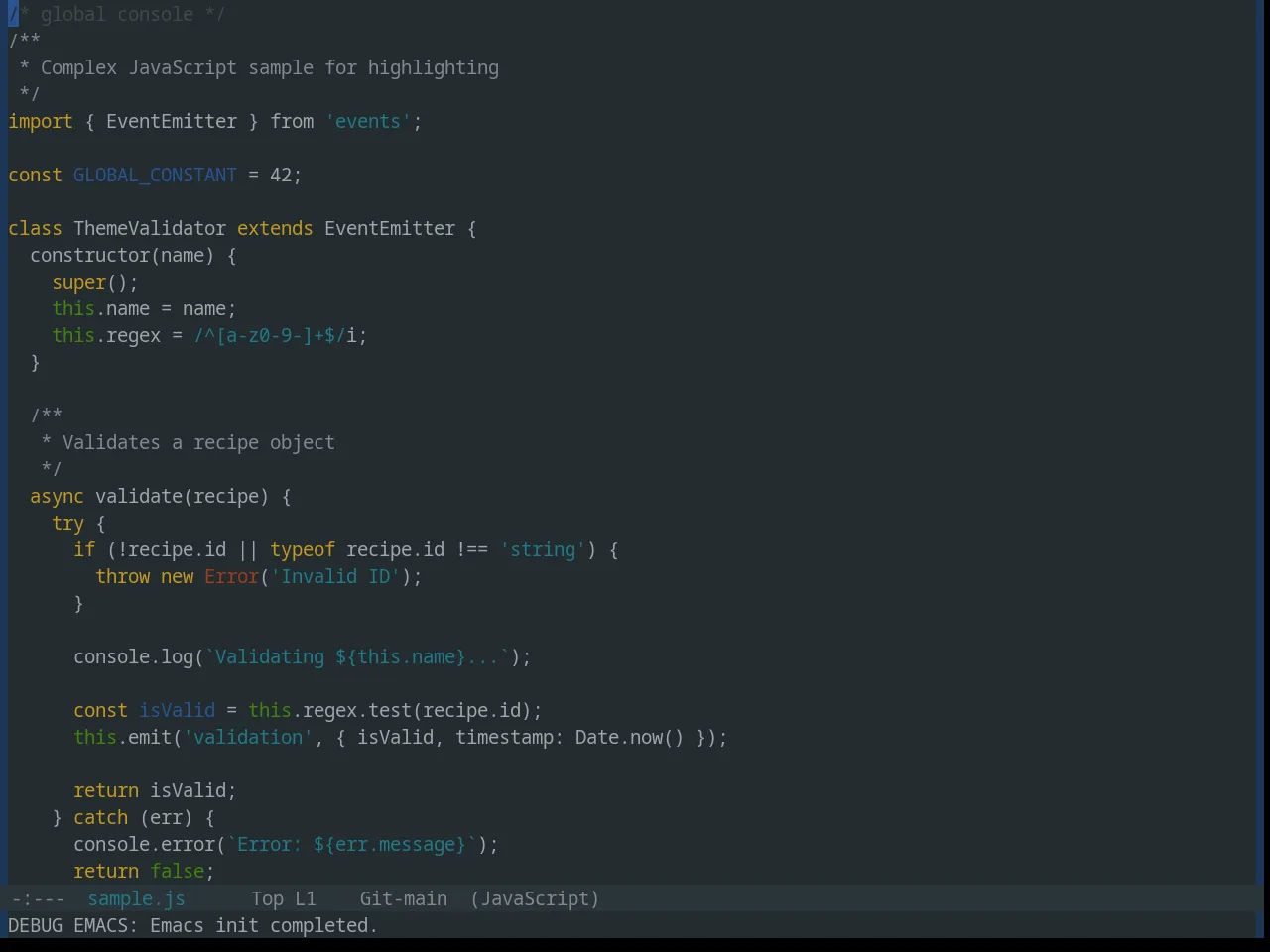Click the regex literal /^[a-z0-9-]+$/i
This screenshot has width=1270, height=952.
click(275, 335)
